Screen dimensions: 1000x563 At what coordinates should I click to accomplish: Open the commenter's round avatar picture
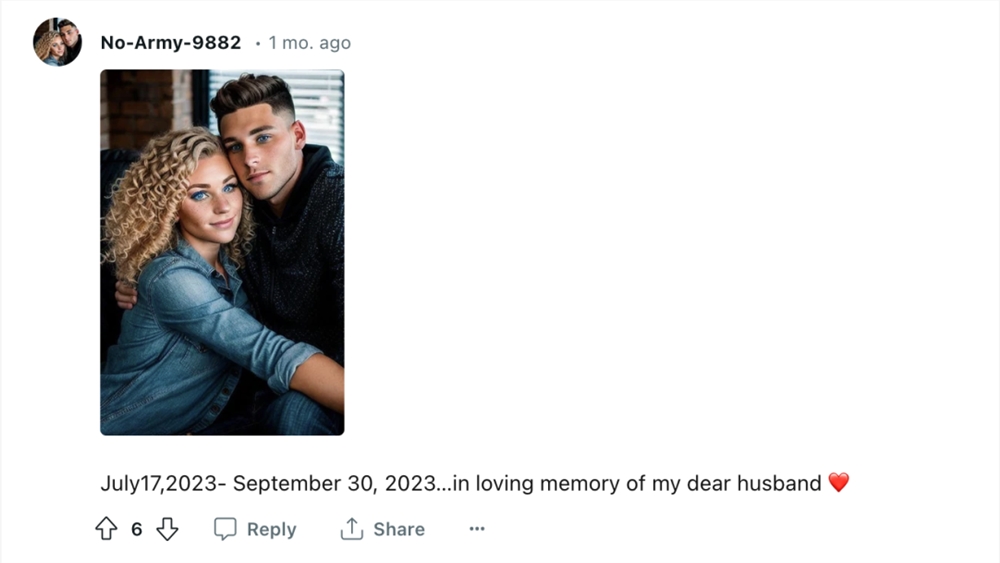57,42
